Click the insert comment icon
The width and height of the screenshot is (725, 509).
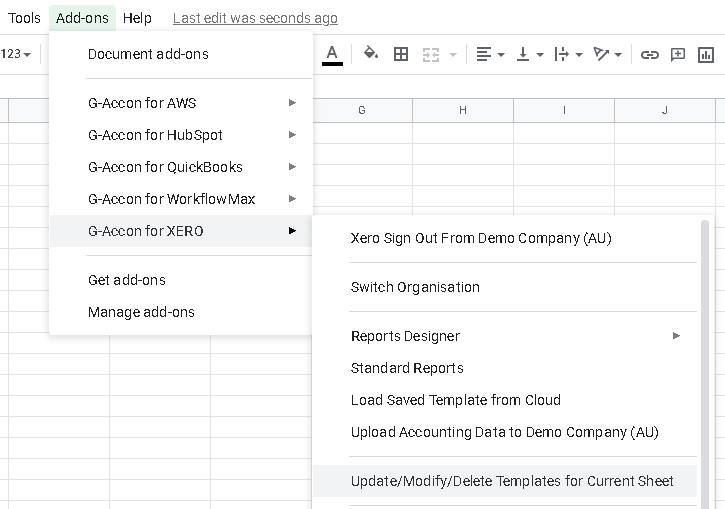(x=677, y=55)
